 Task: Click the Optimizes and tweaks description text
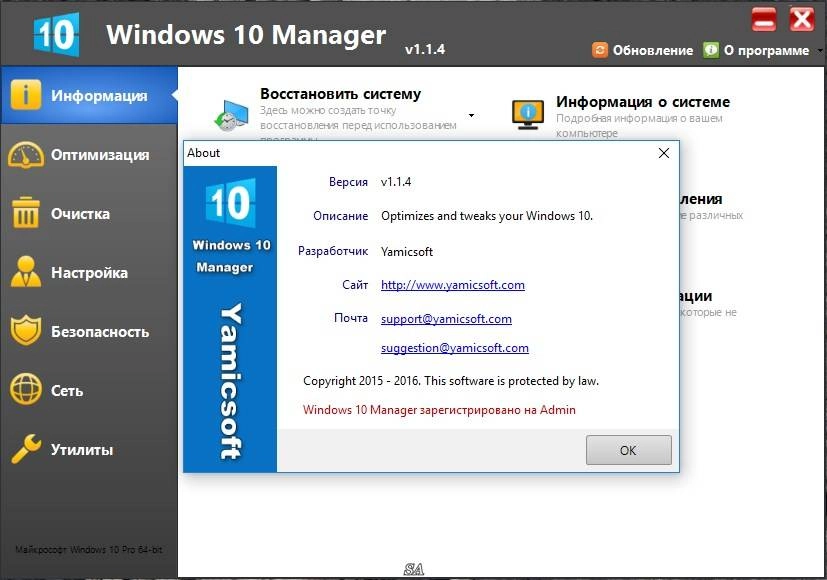point(487,216)
